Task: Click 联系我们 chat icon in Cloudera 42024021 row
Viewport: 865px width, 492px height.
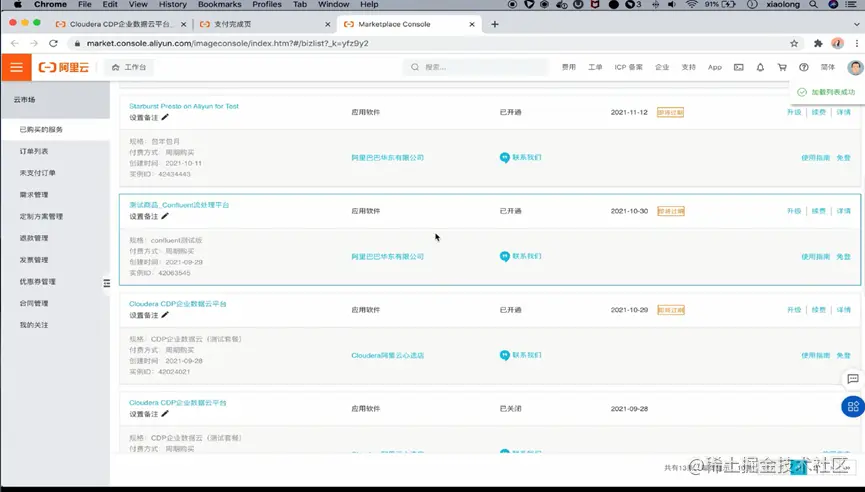Action: (504, 355)
